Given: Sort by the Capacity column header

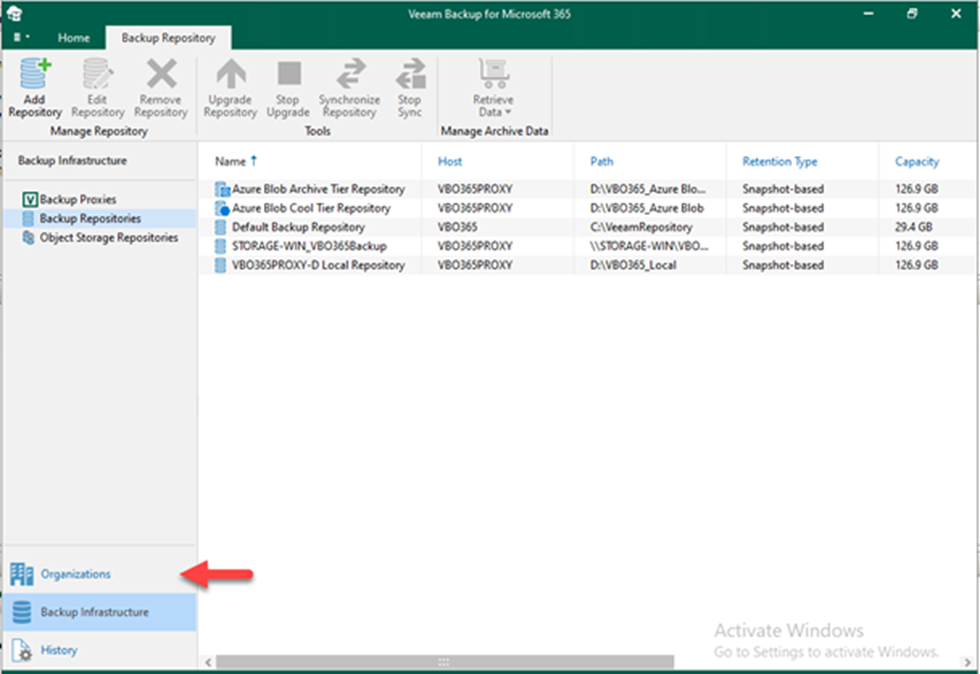Looking at the screenshot, I should [x=917, y=161].
